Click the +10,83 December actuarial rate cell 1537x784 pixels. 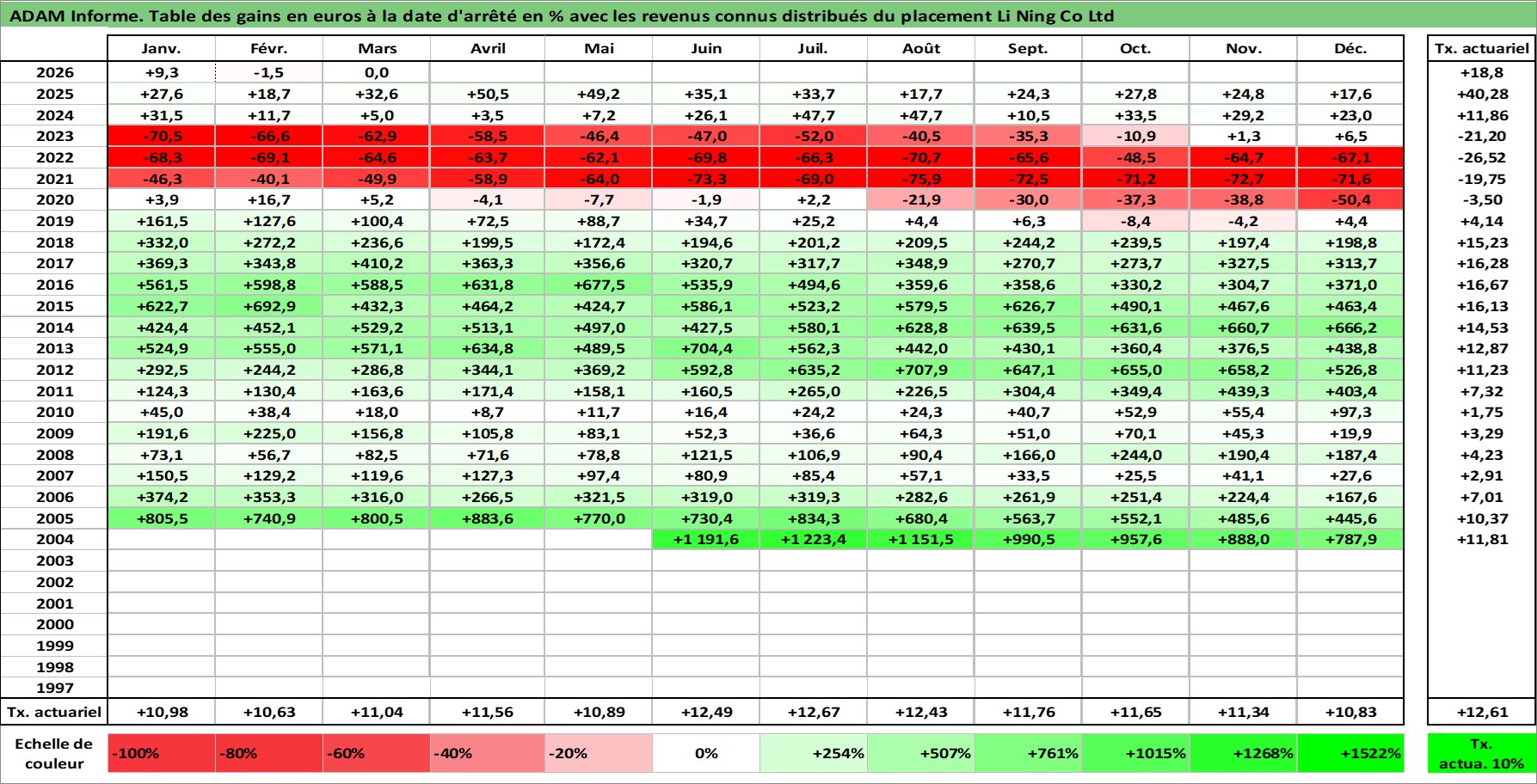(1350, 712)
